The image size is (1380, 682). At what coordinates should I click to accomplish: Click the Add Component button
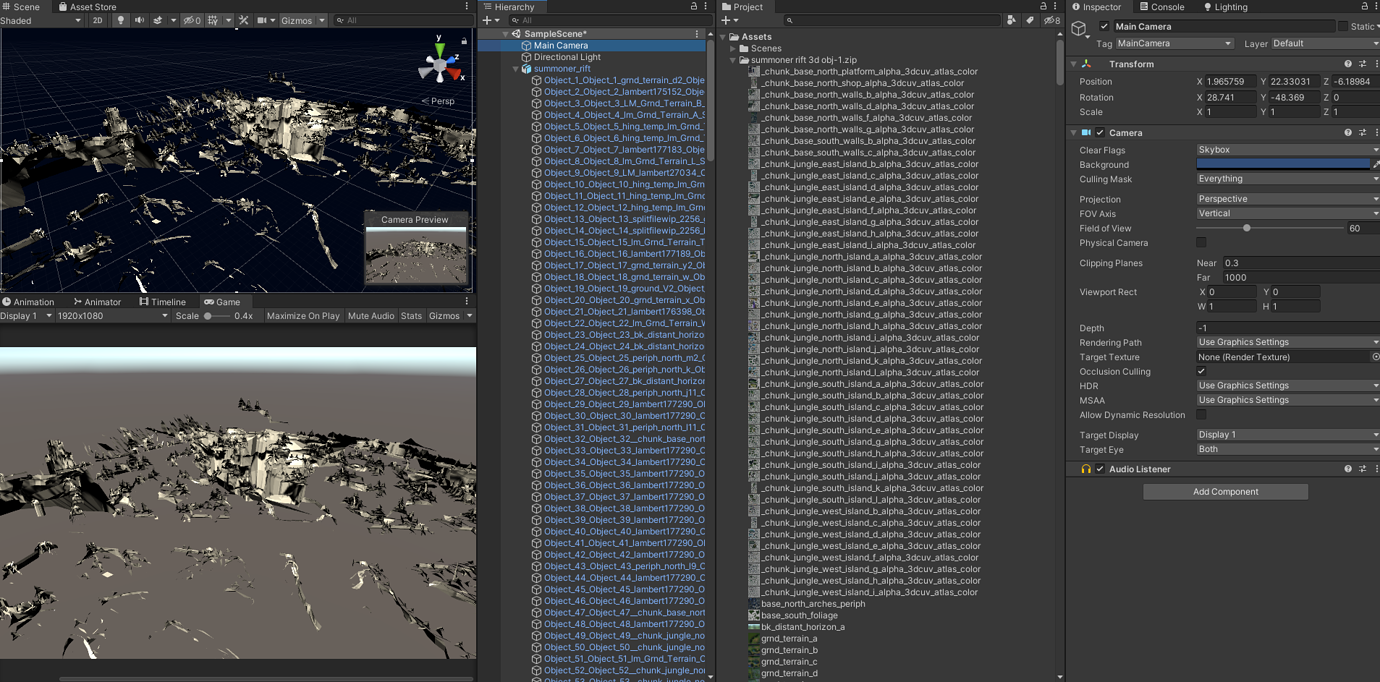point(1225,492)
